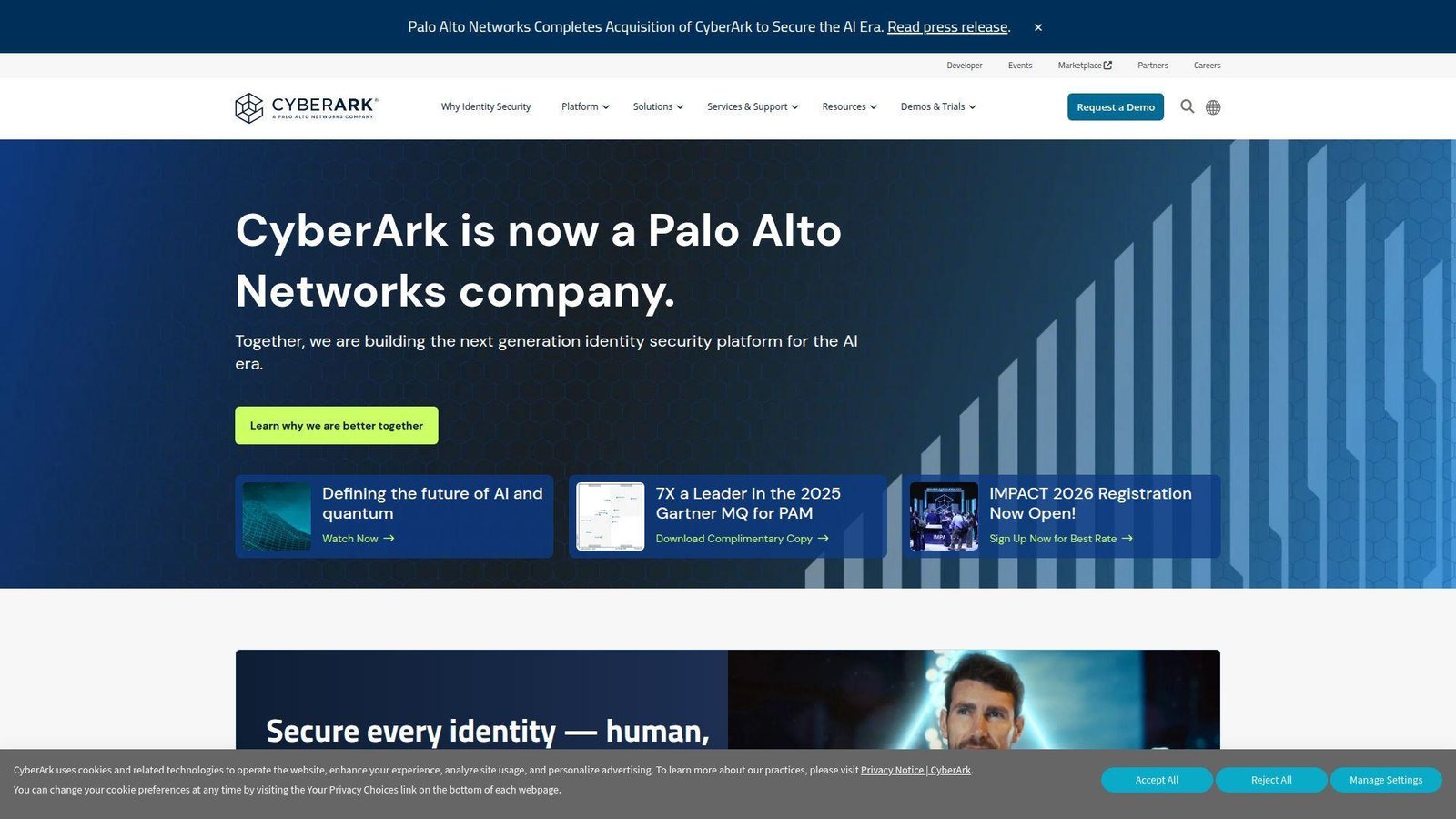This screenshot has width=1456, height=819.
Task: Reject All cookies
Action: [x=1271, y=780]
